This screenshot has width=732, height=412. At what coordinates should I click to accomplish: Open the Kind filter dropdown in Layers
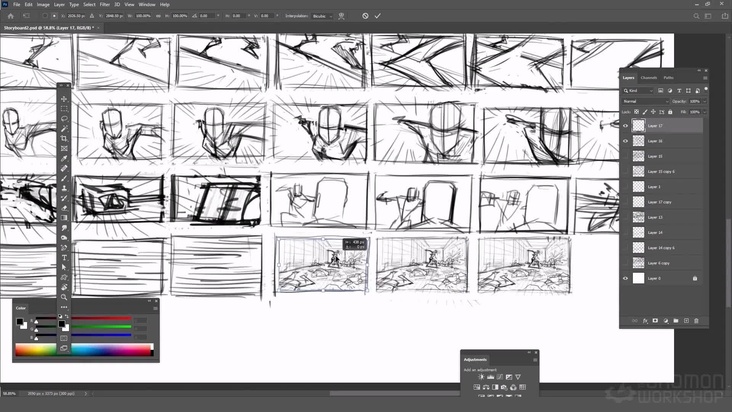638,91
